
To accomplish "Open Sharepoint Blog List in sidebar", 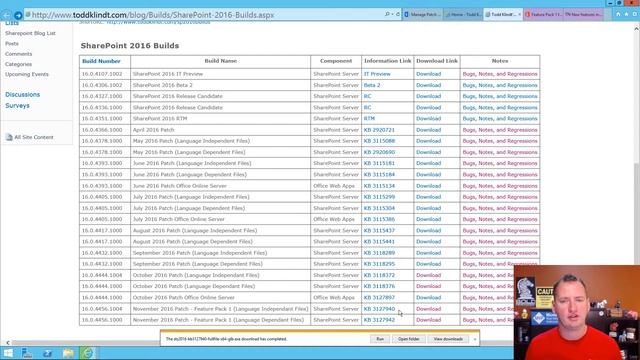I will click(30, 33).
